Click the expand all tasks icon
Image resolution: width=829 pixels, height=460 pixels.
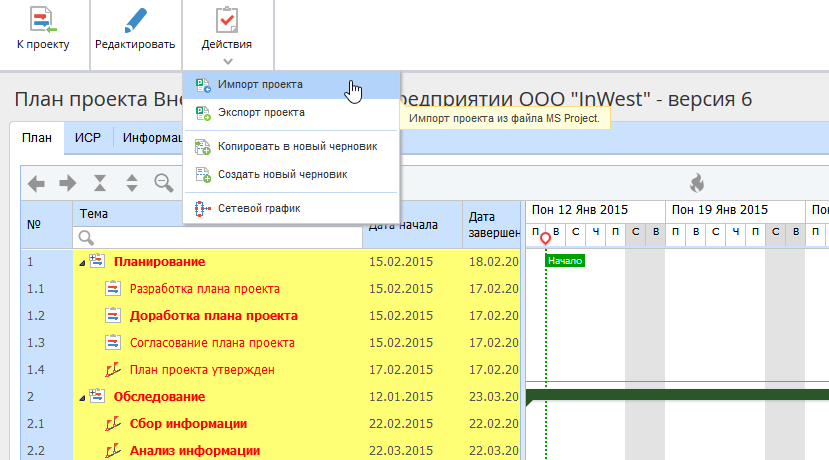(x=131, y=183)
